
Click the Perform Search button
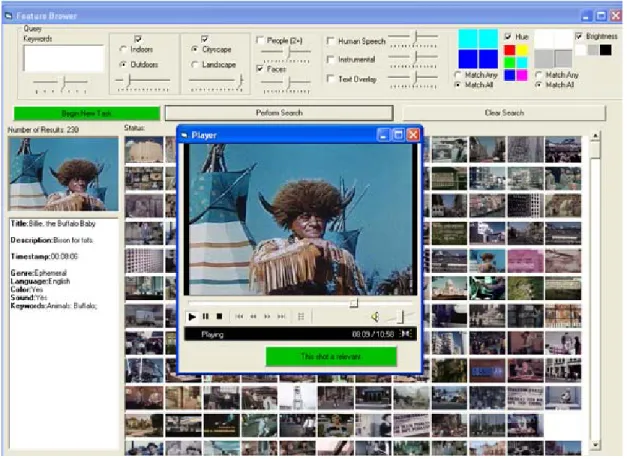click(x=279, y=113)
